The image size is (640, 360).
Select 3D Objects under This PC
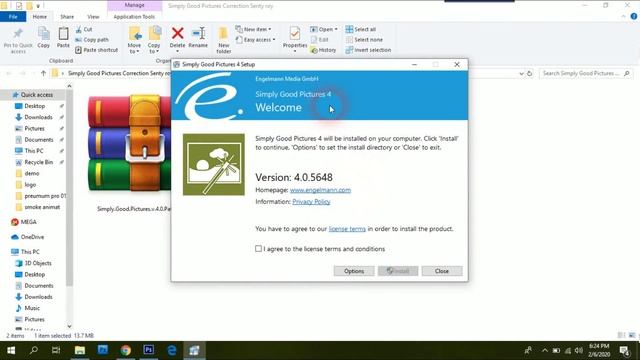(x=38, y=263)
